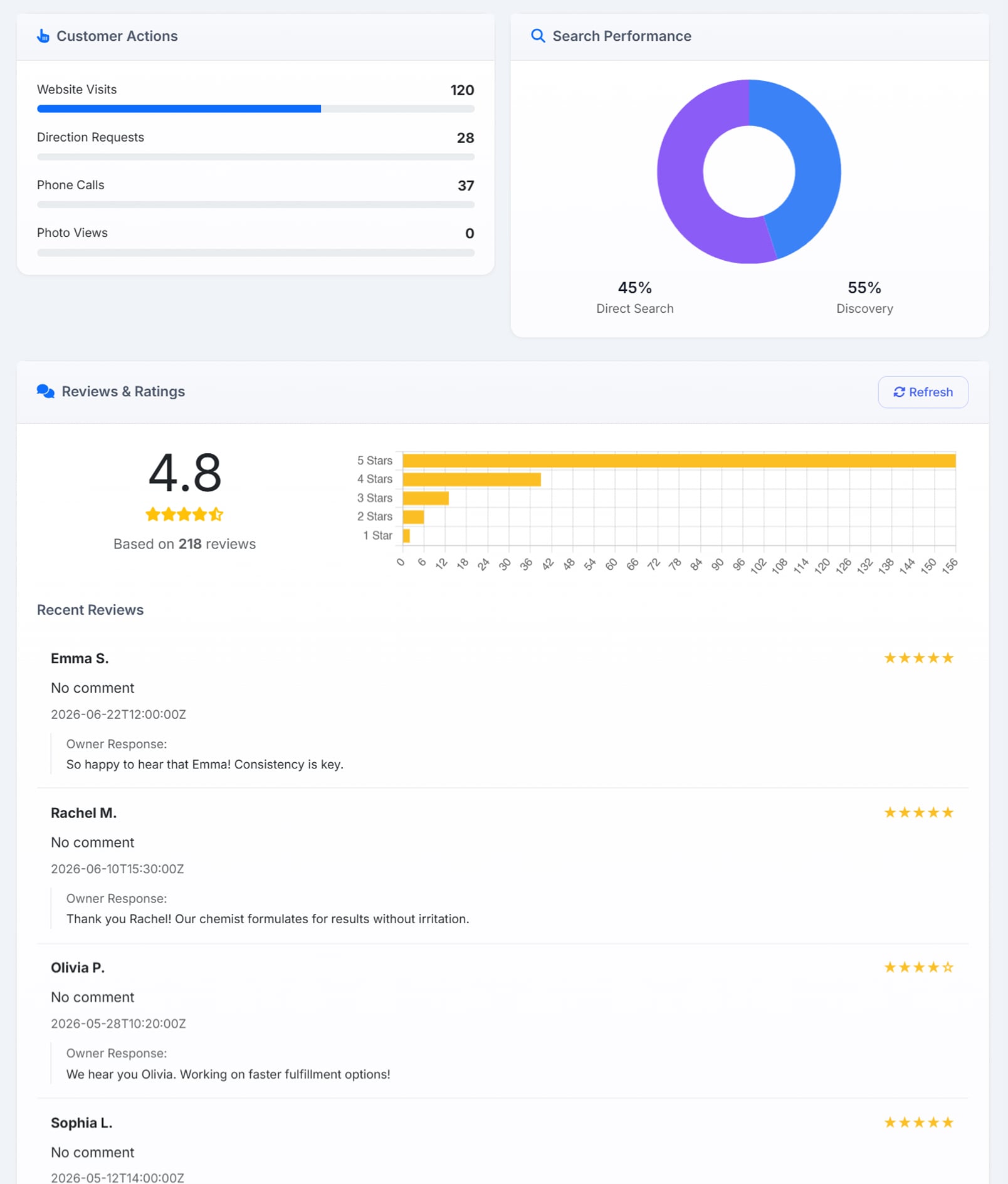Click the 4 Stars bar in chart
This screenshot has width=1008, height=1184.
pyautogui.click(x=471, y=479)
